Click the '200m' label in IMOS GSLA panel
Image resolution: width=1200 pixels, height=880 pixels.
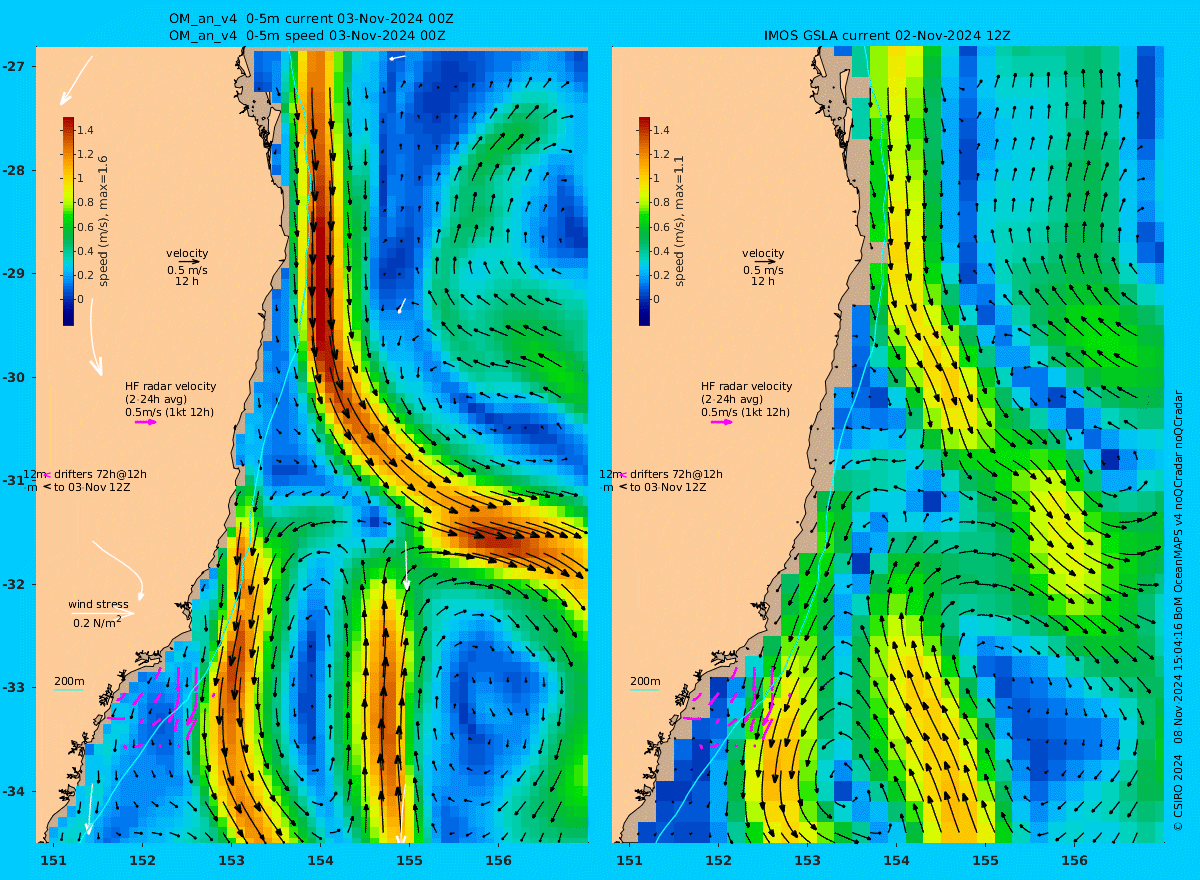(x=644, y=681)
